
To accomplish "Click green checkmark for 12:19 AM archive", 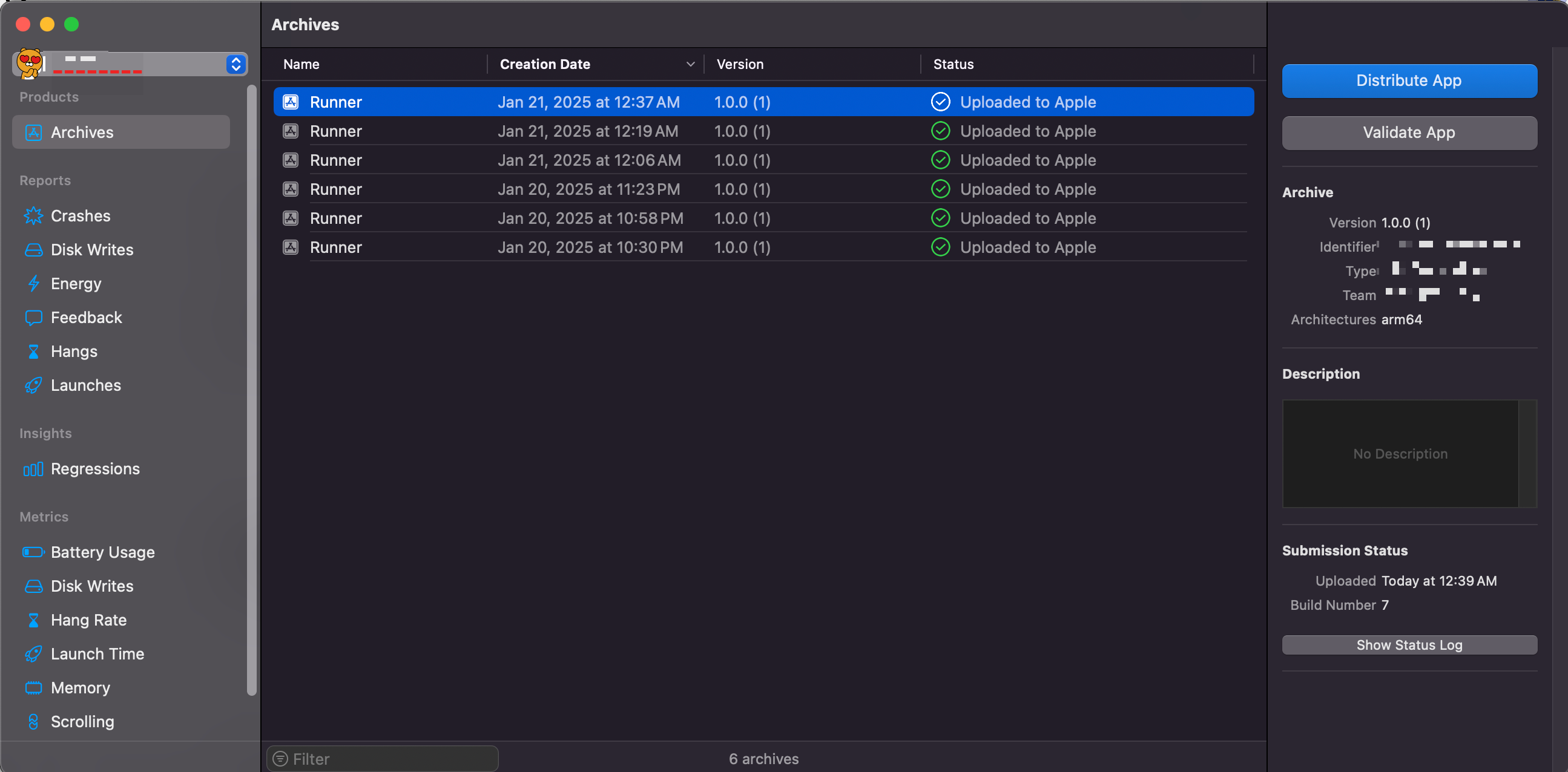I will coord(940,131).
